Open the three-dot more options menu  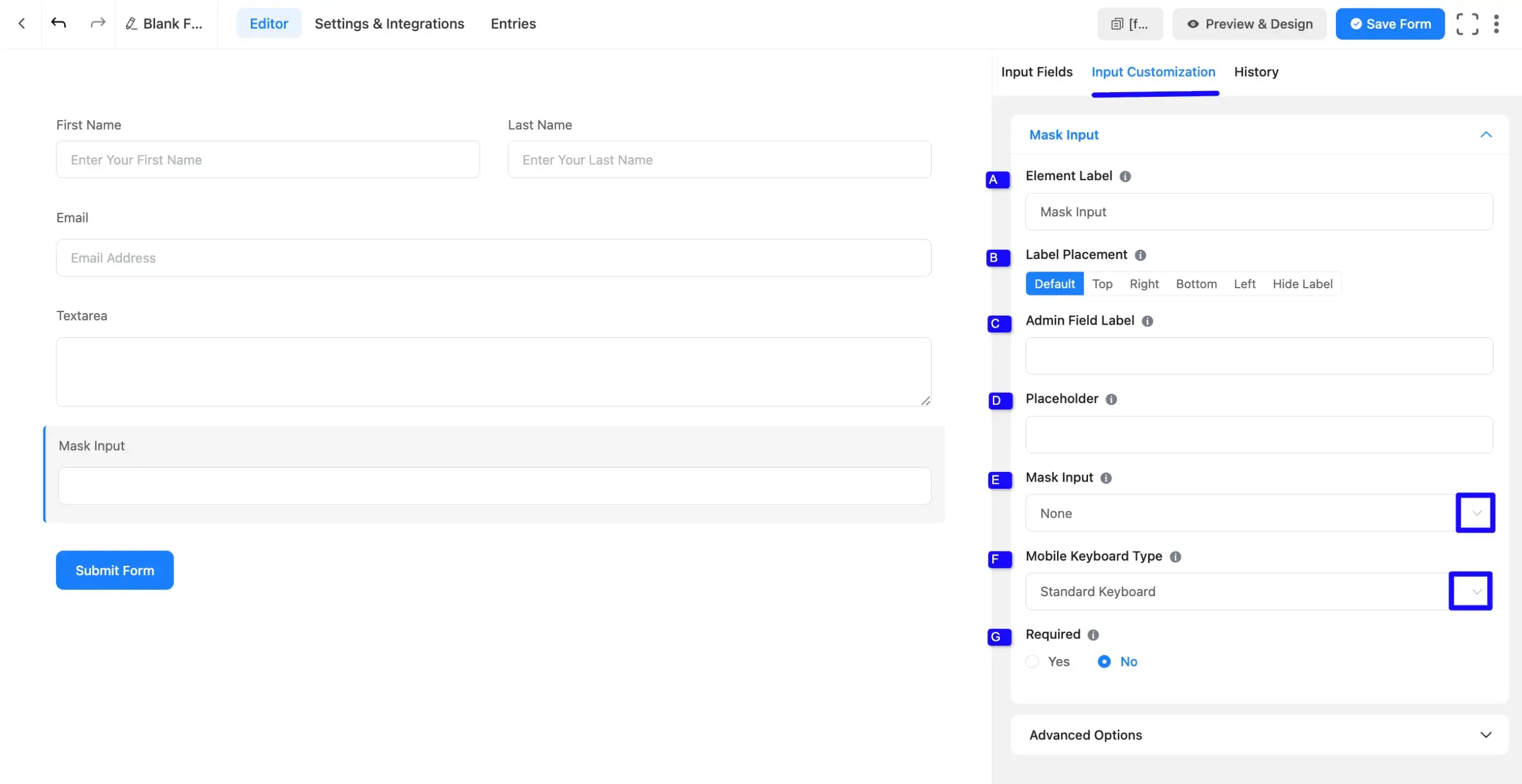(x=1496, y=24)
